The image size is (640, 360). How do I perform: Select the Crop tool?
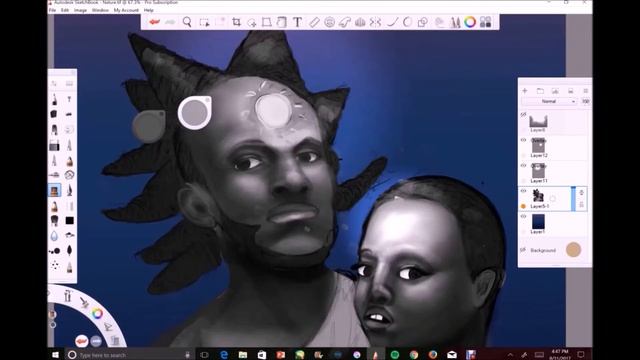coord(236,22)
